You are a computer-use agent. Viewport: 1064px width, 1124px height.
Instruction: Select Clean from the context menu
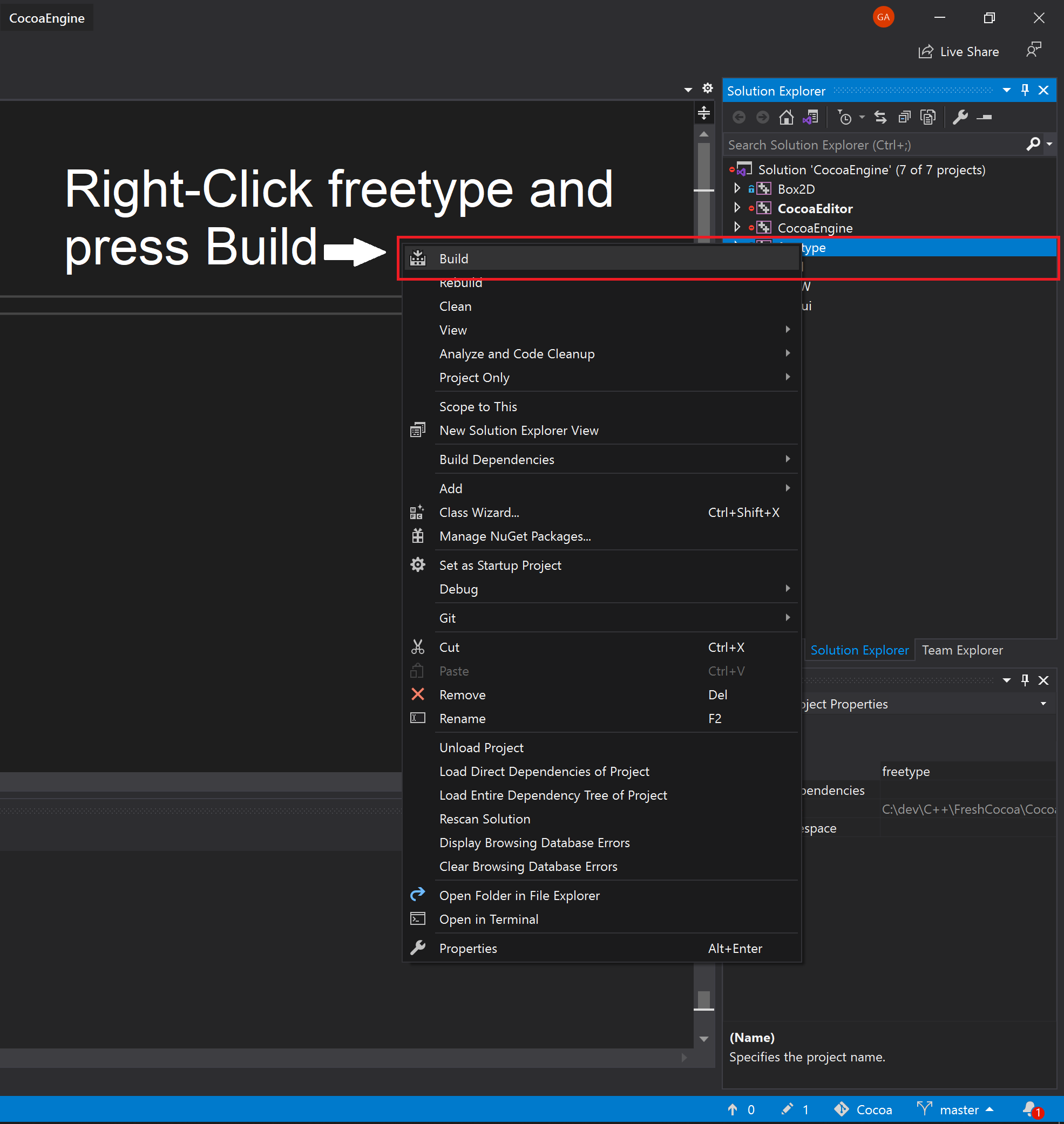coord(601,306)
